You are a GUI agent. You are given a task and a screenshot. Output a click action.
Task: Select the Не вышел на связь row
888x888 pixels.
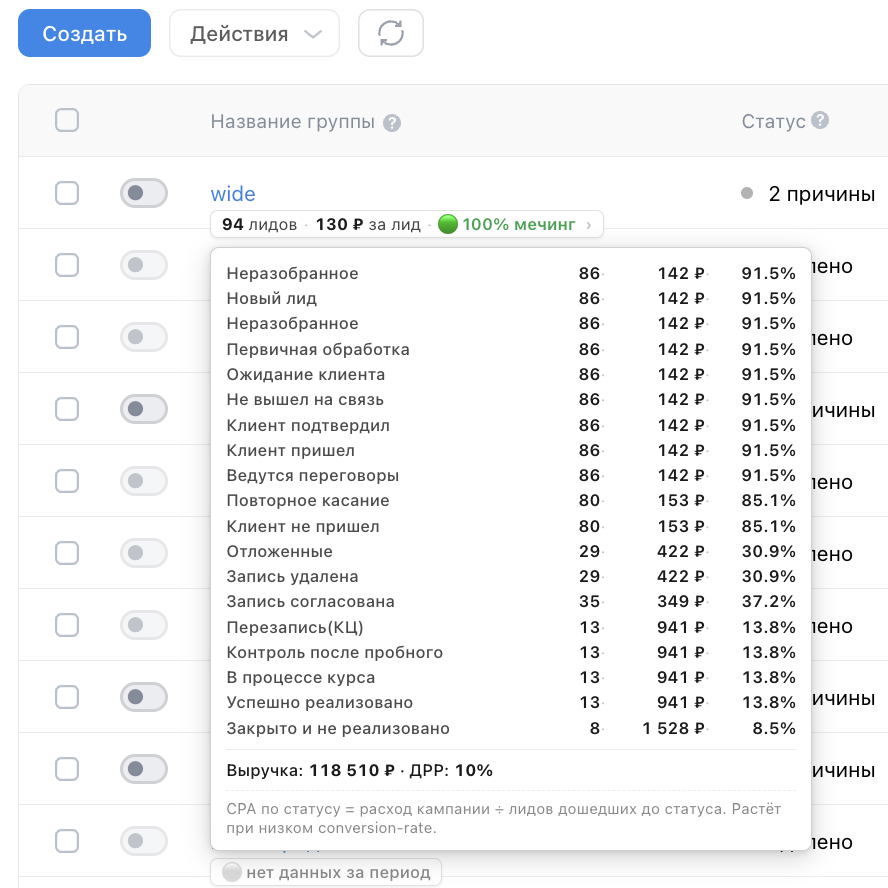point(511,399)
